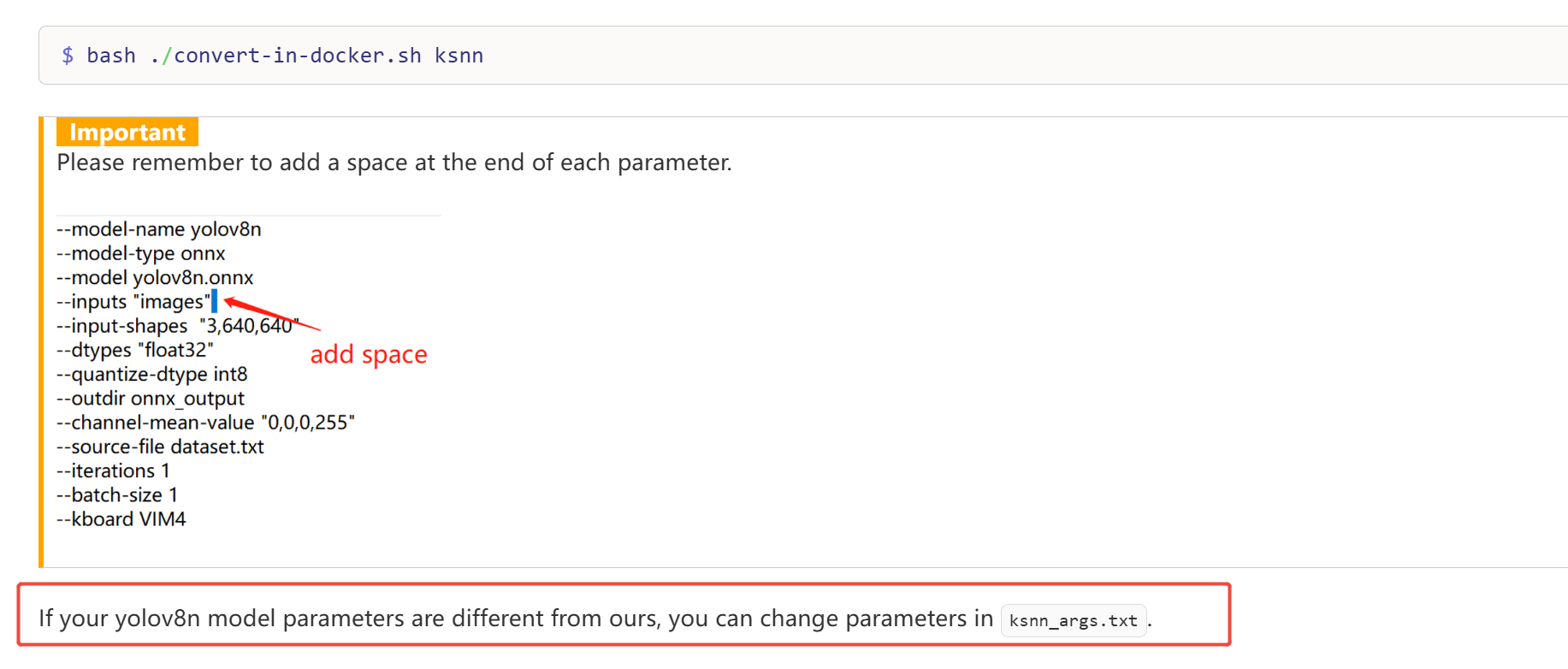Image resolution: width=1568 pixels, height=669 pixels.
Task: Click the --channel-mean-value "0,0,0,255" line
Action: [x=205, y=423]
